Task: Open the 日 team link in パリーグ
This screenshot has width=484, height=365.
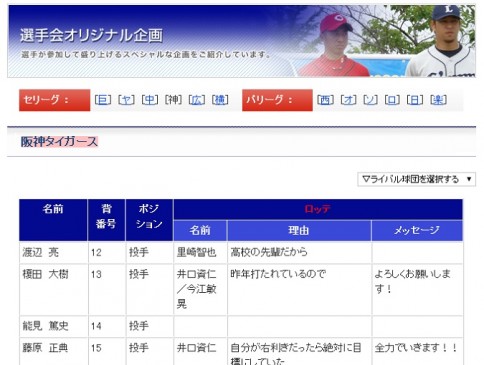Action: click(415, 100)
